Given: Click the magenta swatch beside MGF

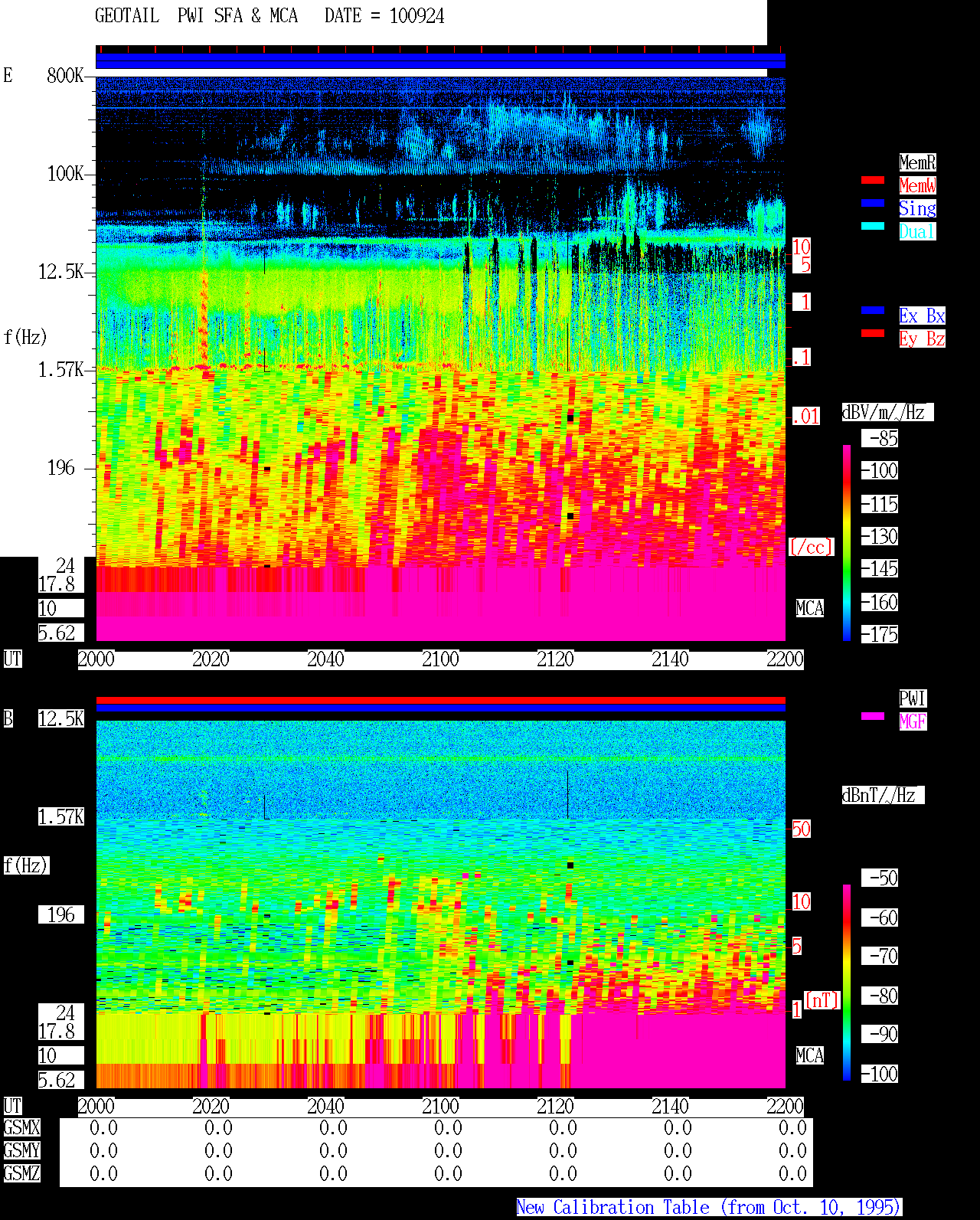Looking at the screenshot, I should (x=873, y=716).
